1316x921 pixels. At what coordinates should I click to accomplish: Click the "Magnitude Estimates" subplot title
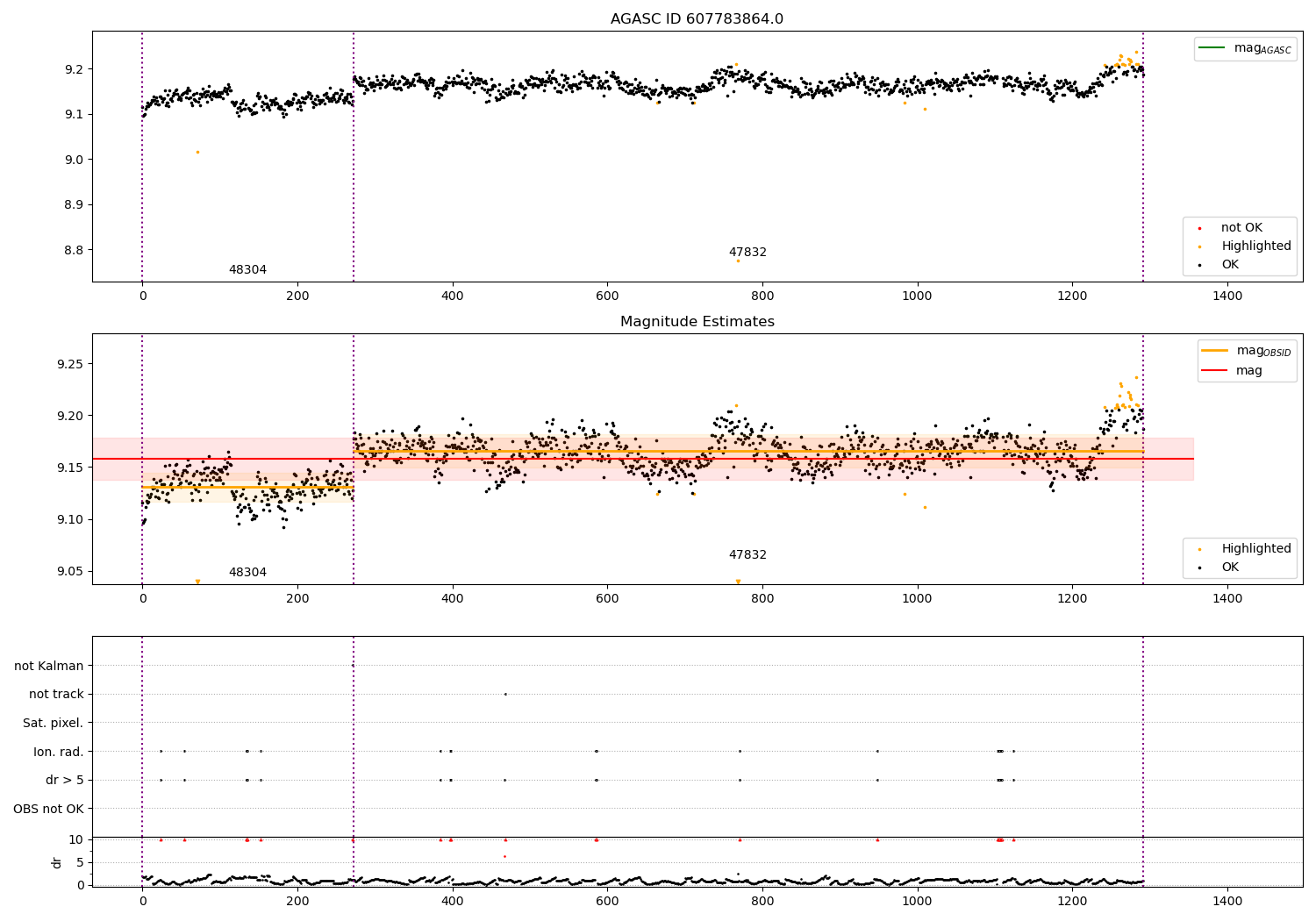[x=697, y=322]
